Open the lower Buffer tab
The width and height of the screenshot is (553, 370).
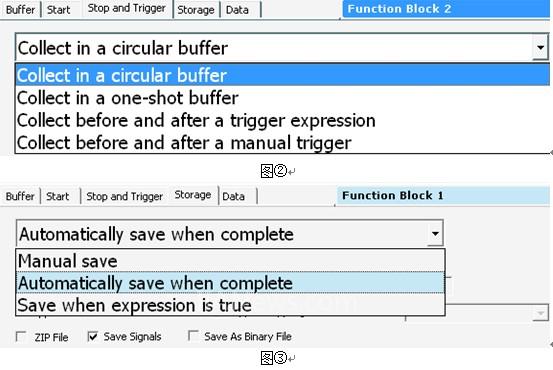tap(20, 196)
